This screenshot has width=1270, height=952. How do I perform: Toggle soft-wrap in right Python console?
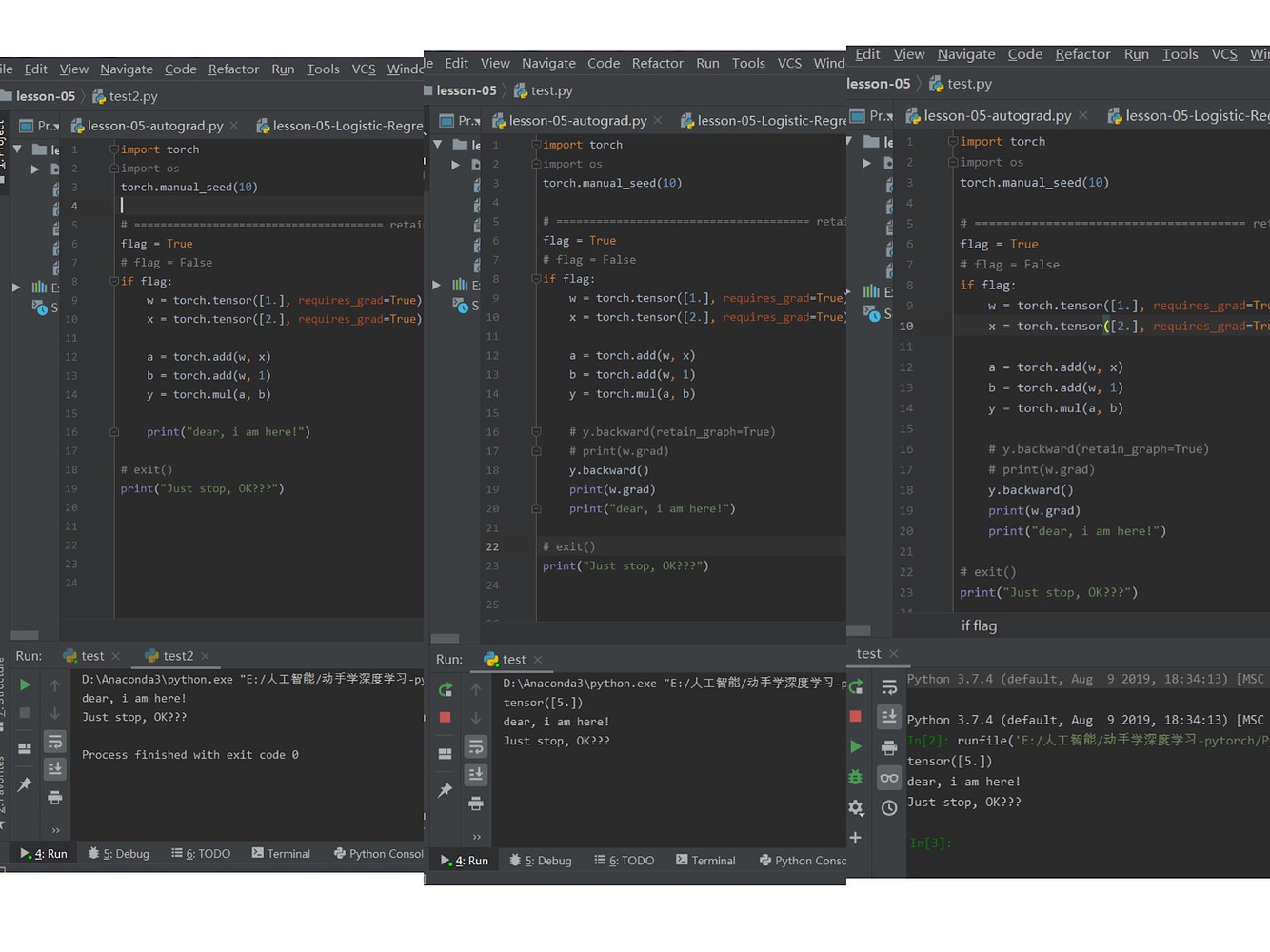888,687
